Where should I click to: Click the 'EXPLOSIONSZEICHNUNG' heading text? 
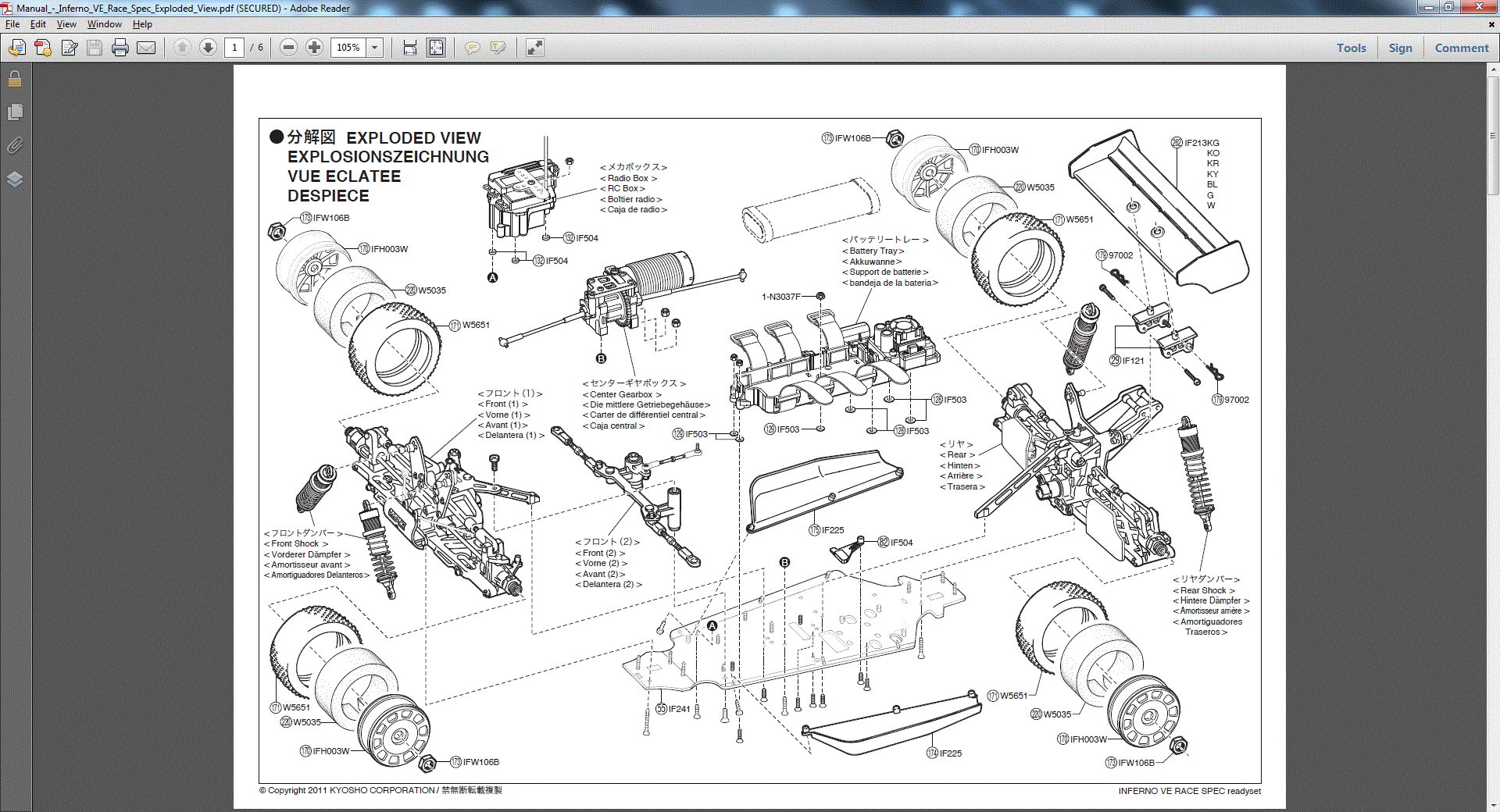pyautogui.click(x=388, y=157)
